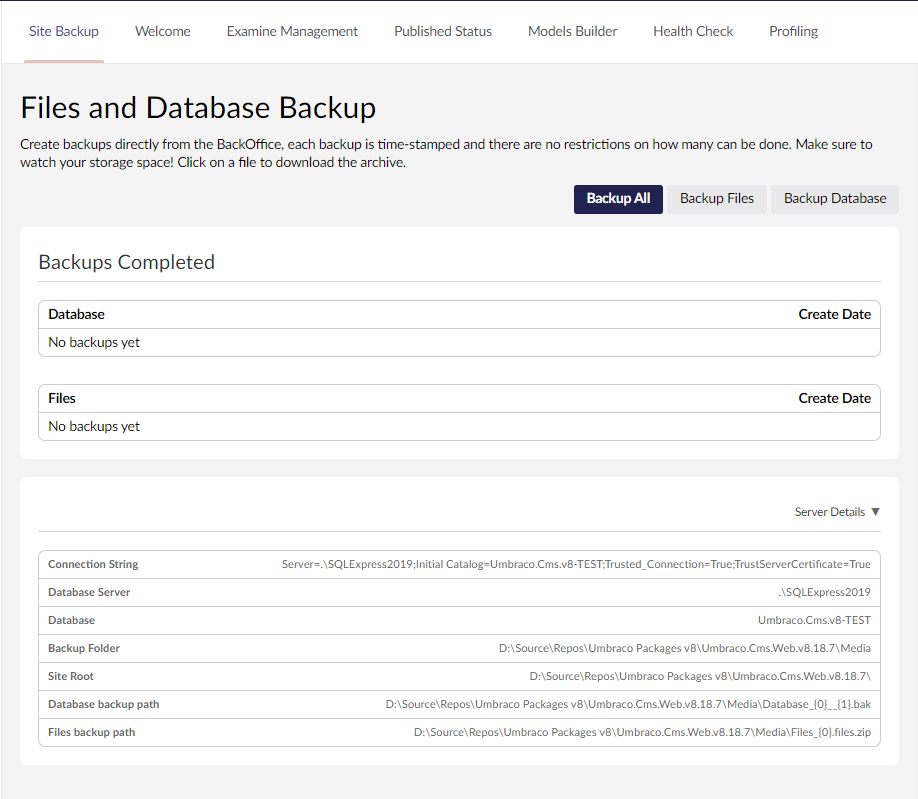Start a backup with Backup Files
Image resolution: width=918 pixels, height=799 pixels.
coord(716,198)
